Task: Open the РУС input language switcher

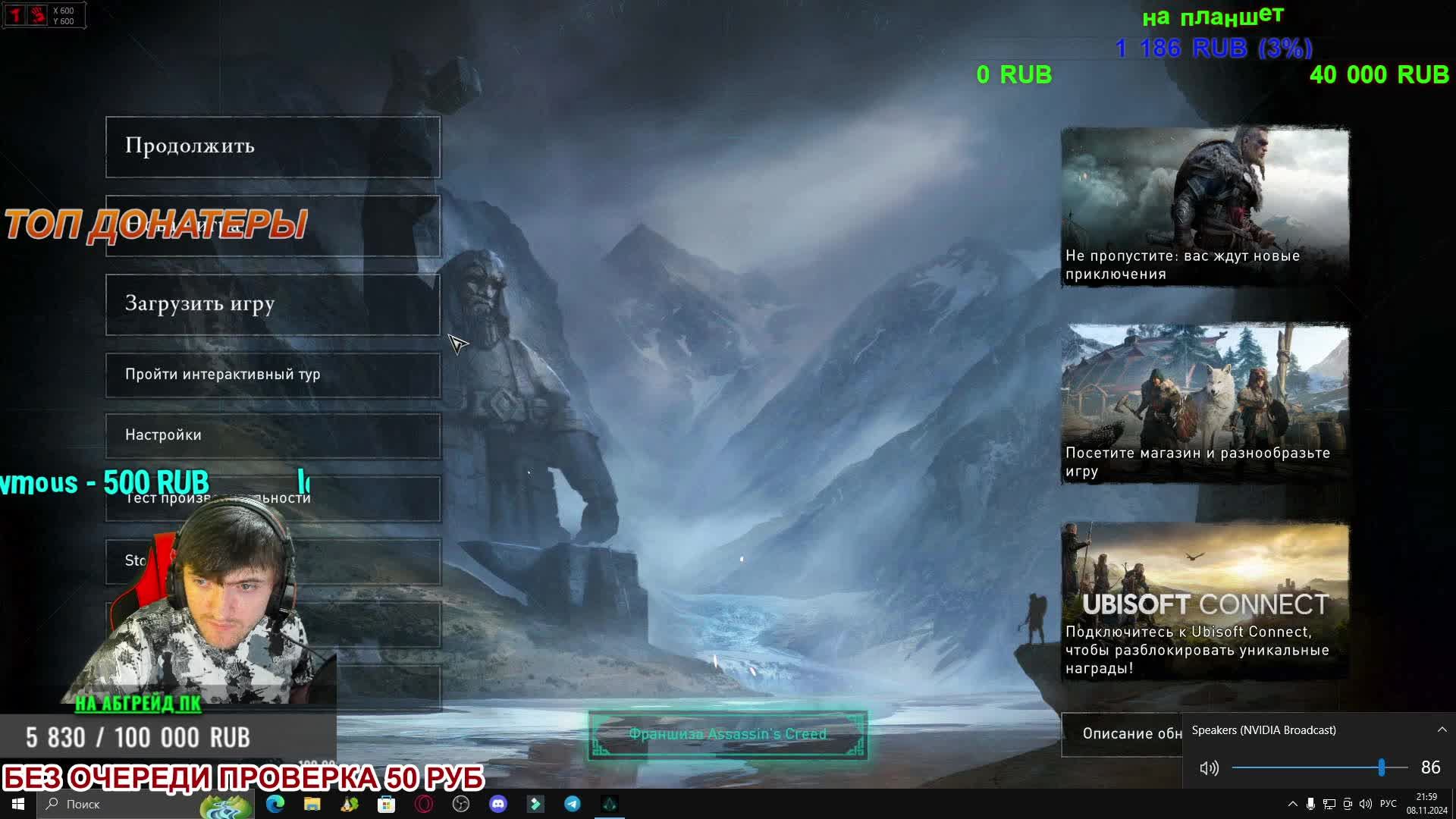Action: tap(1388, 804)
